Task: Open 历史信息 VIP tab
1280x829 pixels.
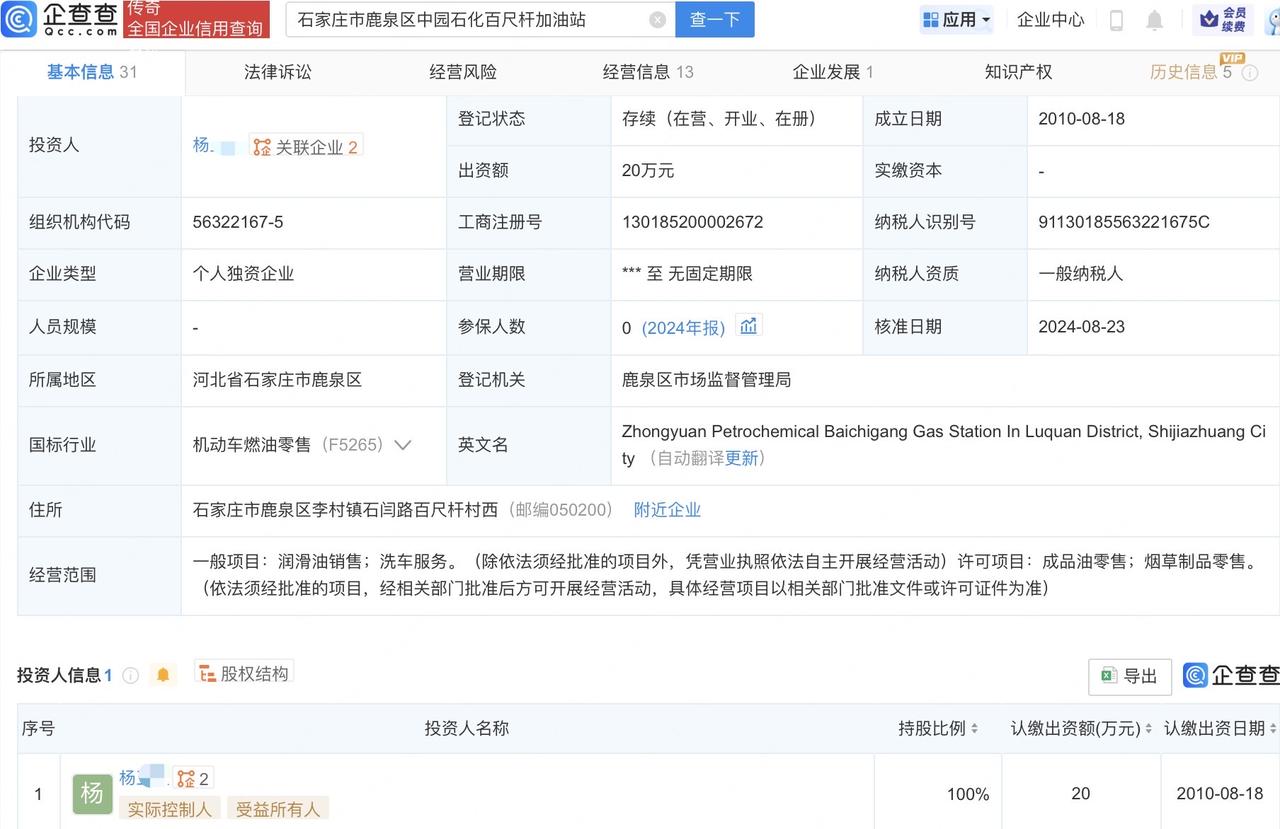Action: point(1191,72)
